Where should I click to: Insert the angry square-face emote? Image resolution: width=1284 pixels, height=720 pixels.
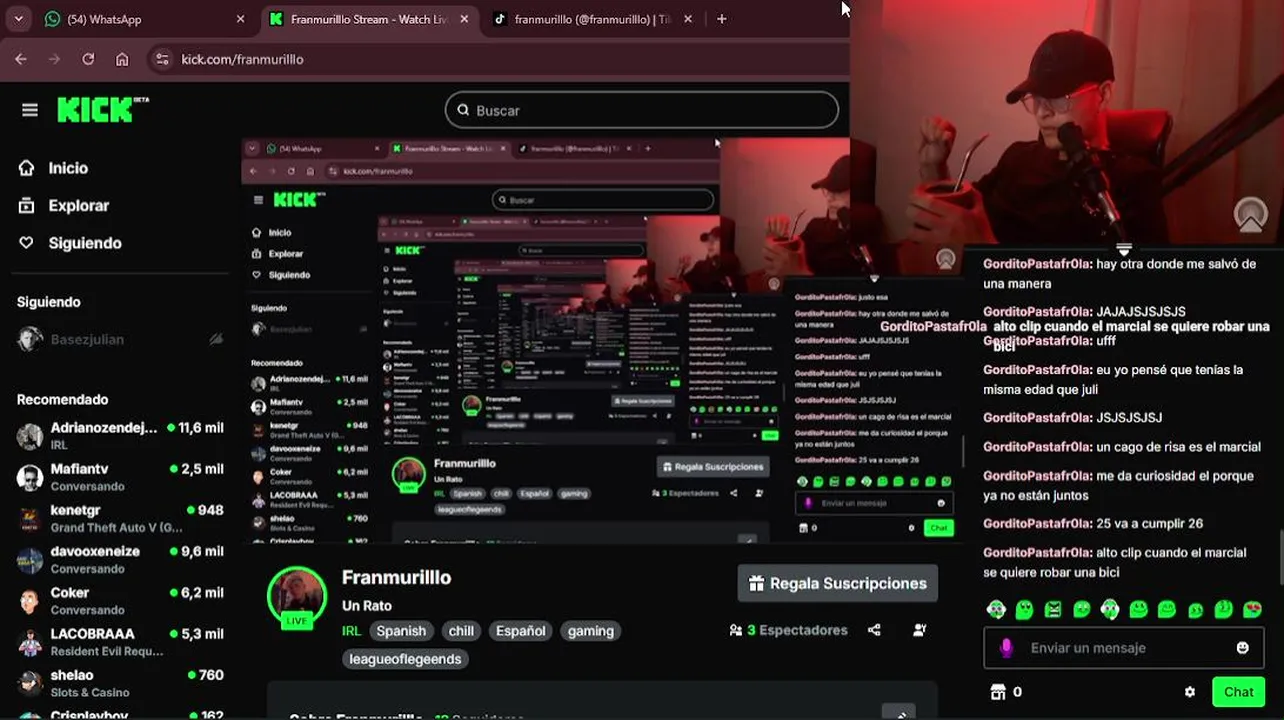(x=1053, y=609)
